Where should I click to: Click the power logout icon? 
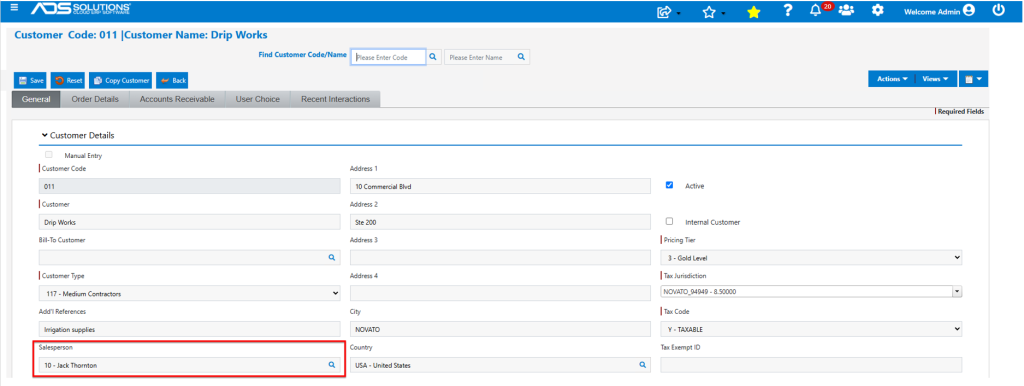pyautogui.click(x=998, y=10)
